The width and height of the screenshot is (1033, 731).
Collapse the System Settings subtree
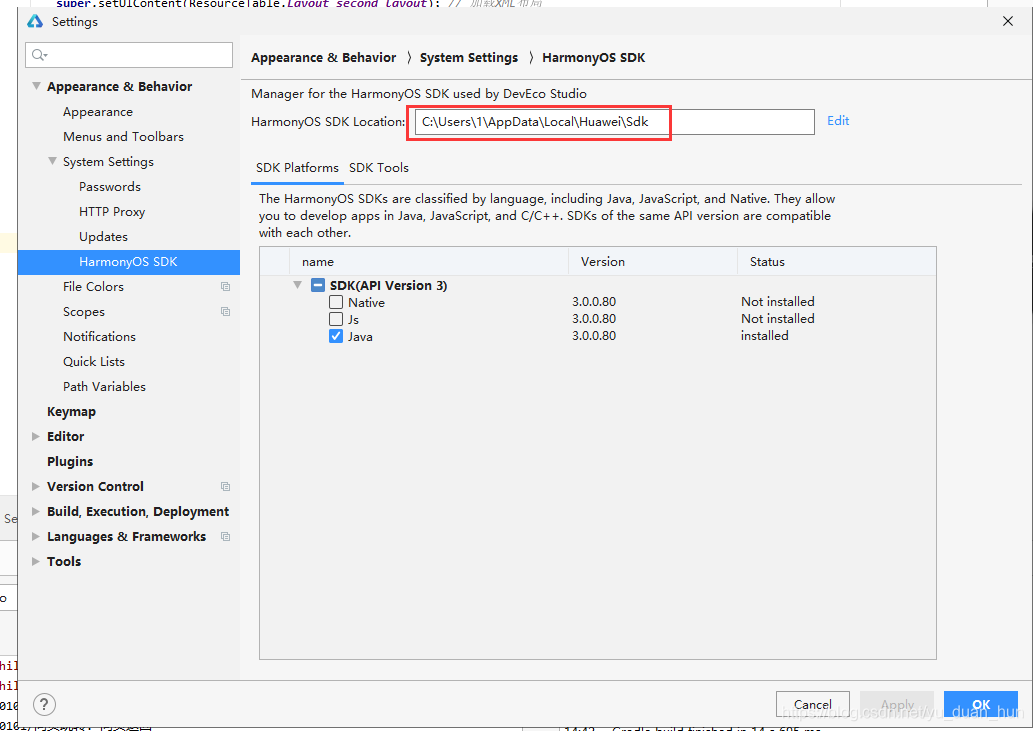point(52,161)
